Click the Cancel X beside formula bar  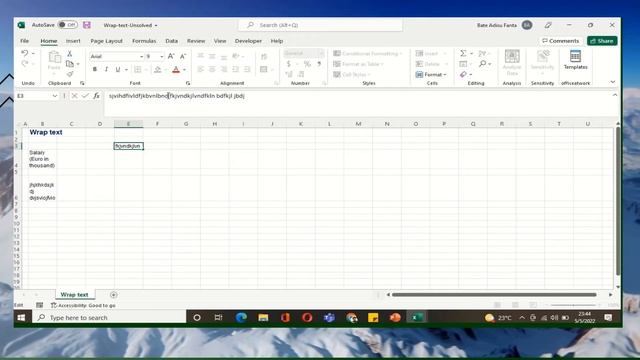[74, 96]
